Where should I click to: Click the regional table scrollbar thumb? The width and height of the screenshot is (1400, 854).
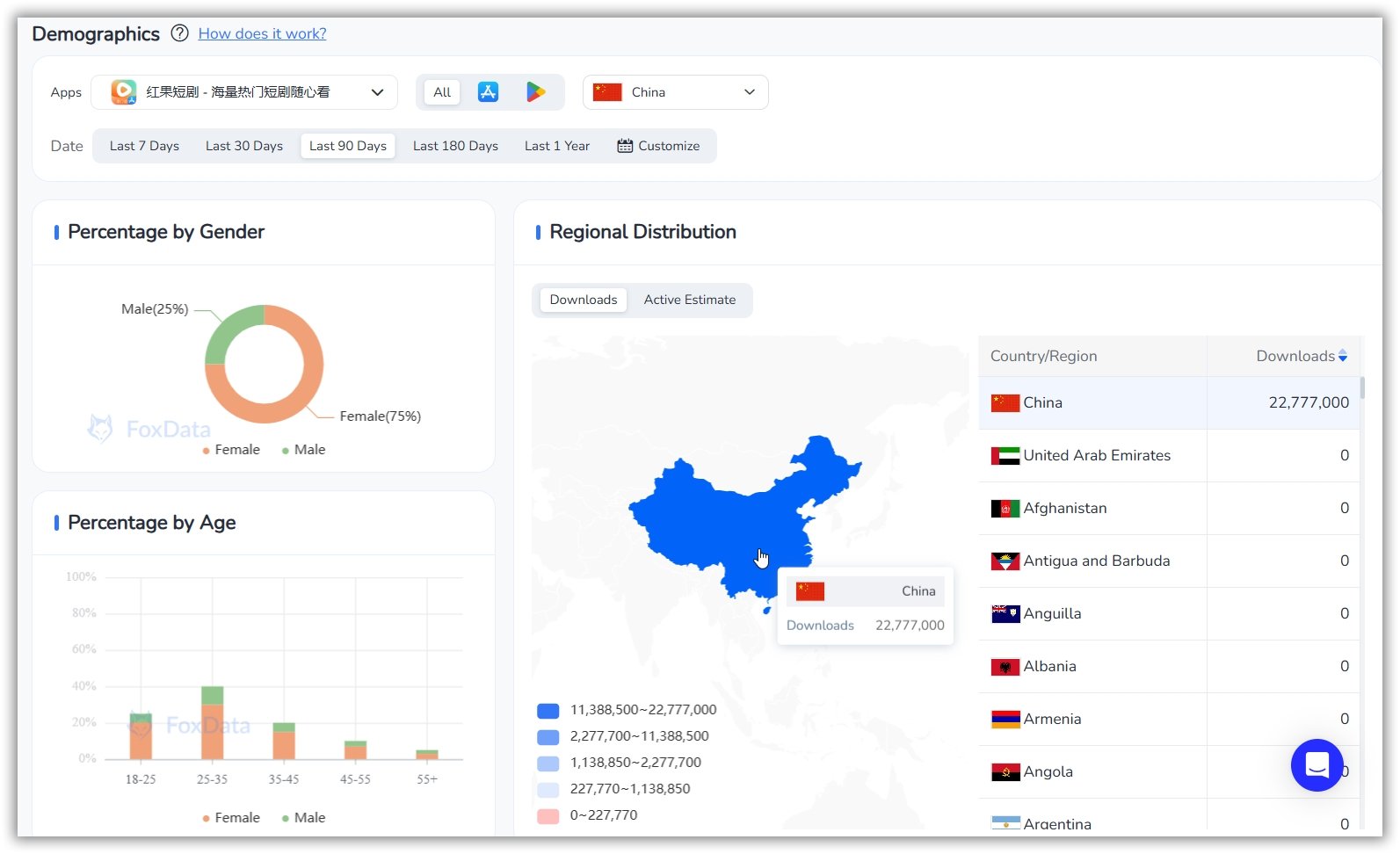coord(1362,387)
